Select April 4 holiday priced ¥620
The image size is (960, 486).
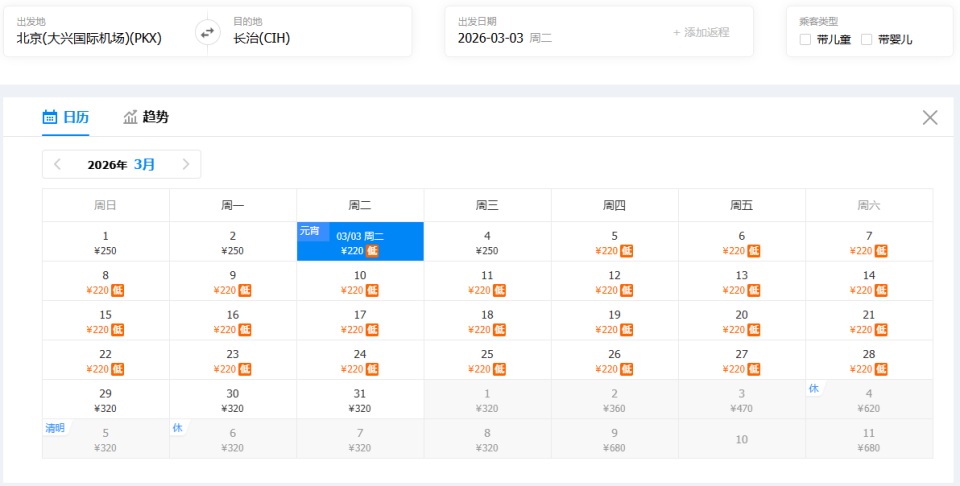(869, 400)
